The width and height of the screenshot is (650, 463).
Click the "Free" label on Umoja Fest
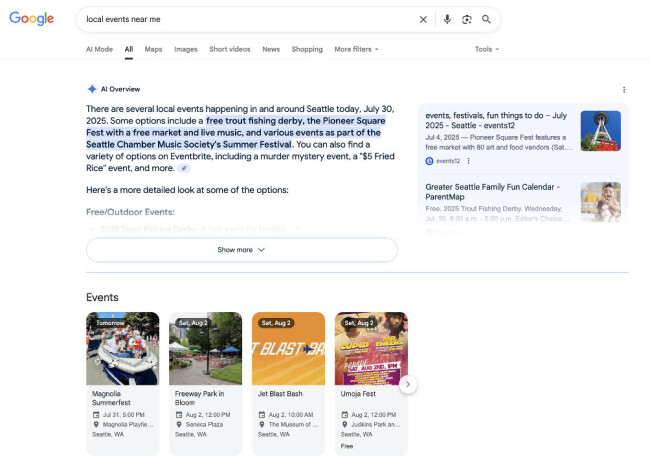pos(347,446)
